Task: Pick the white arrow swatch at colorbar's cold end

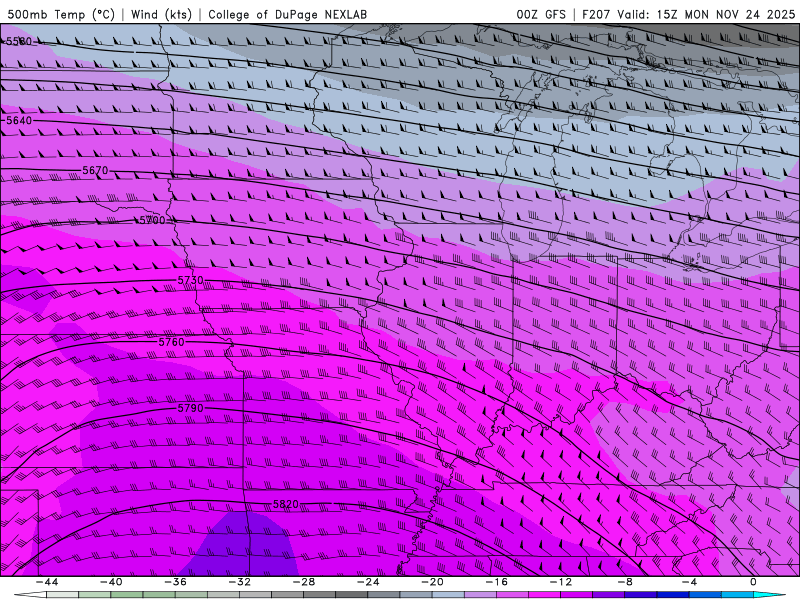Action: 30,595
